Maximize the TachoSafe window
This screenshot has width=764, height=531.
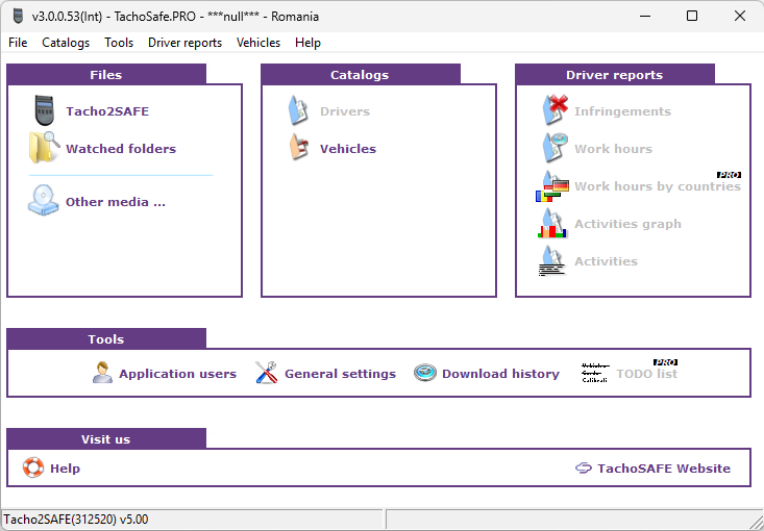(692, 16)
